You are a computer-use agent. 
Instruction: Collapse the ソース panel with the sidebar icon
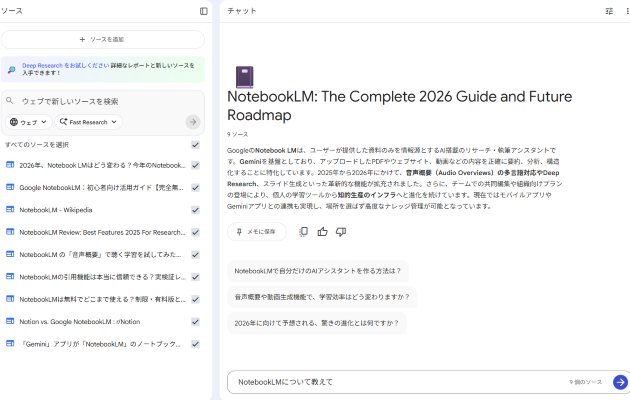pos(204,11)
